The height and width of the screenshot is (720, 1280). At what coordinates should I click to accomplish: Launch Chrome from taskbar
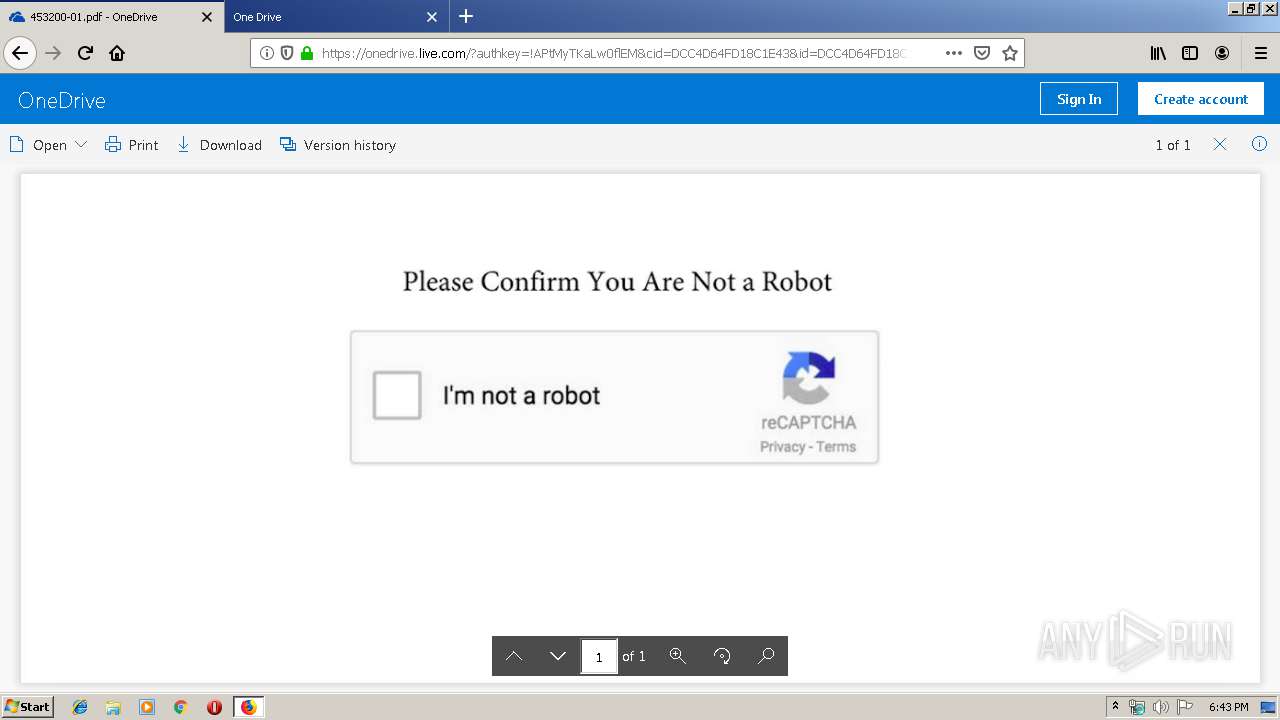pyautogui.click(x=181, y=707)
